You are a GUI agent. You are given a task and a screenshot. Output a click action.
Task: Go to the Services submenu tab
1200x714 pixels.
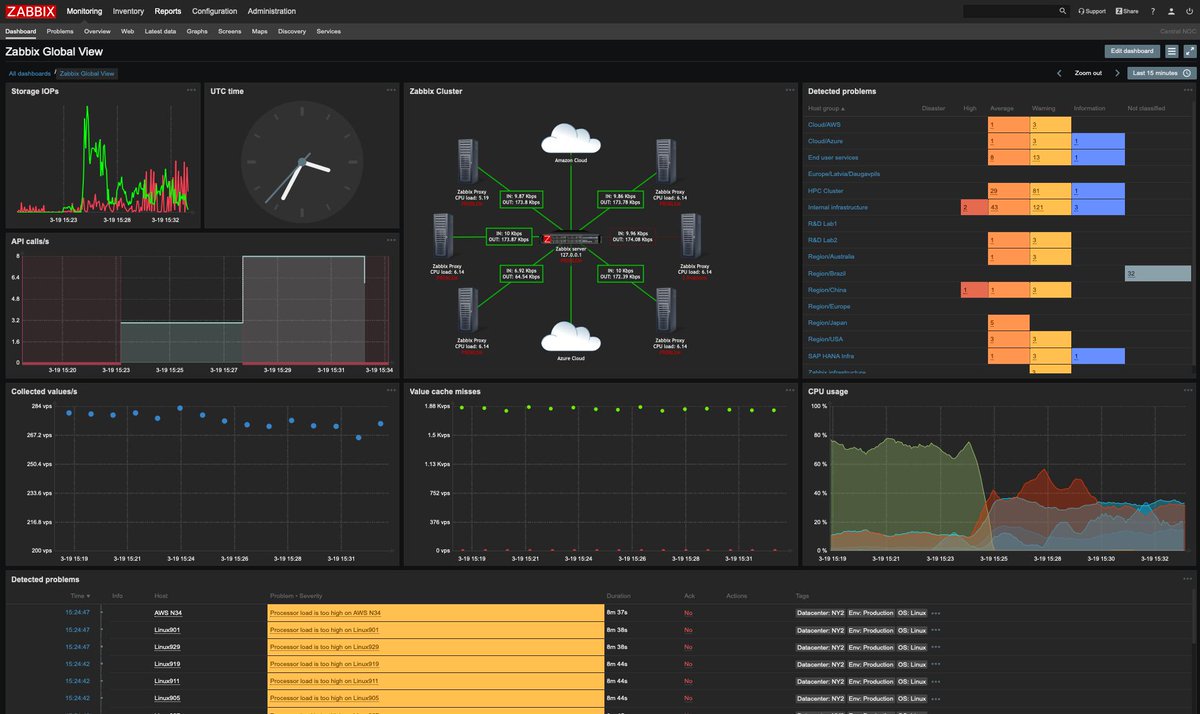click(x=328, y=31)
